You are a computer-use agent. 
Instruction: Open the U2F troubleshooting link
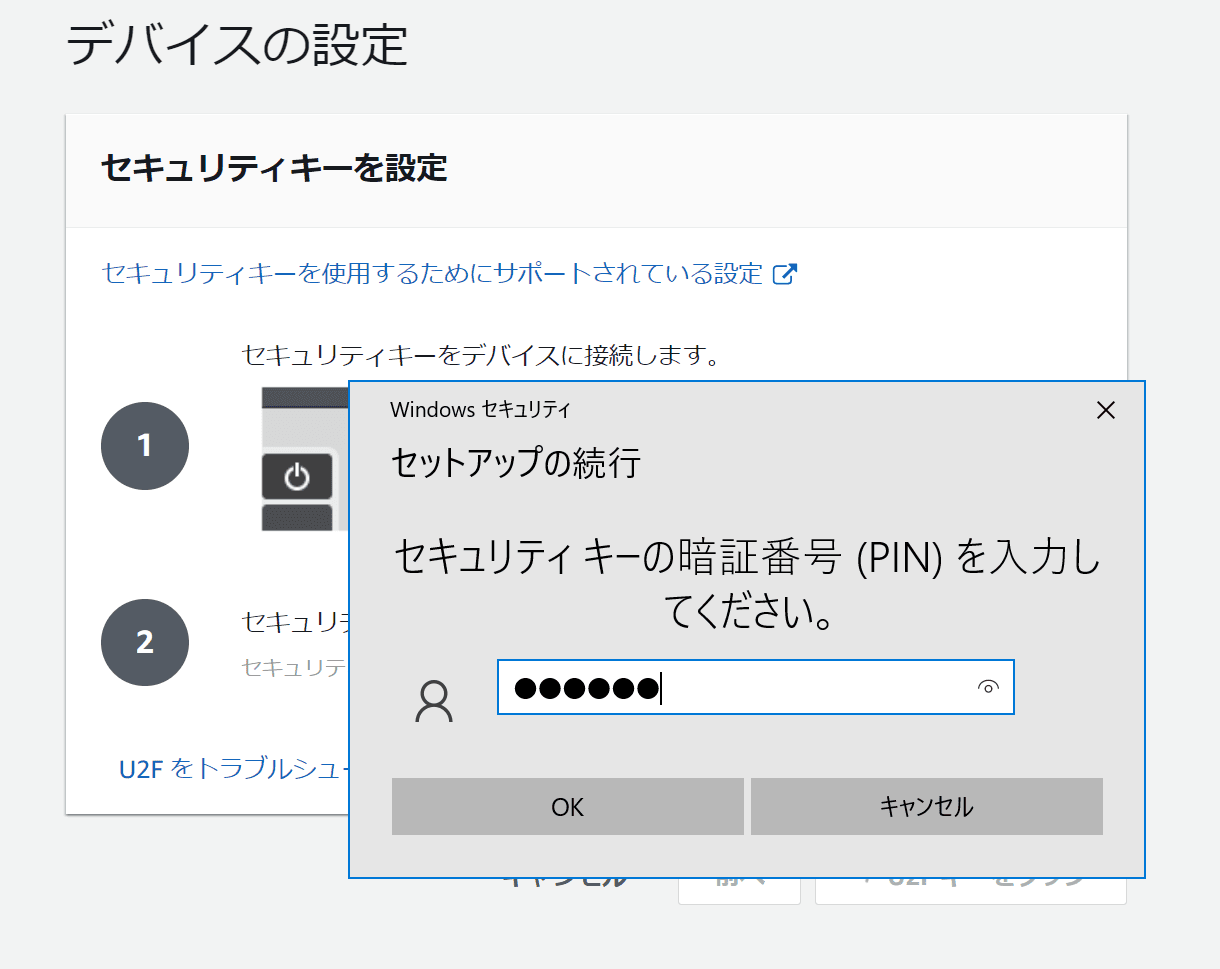233,769
